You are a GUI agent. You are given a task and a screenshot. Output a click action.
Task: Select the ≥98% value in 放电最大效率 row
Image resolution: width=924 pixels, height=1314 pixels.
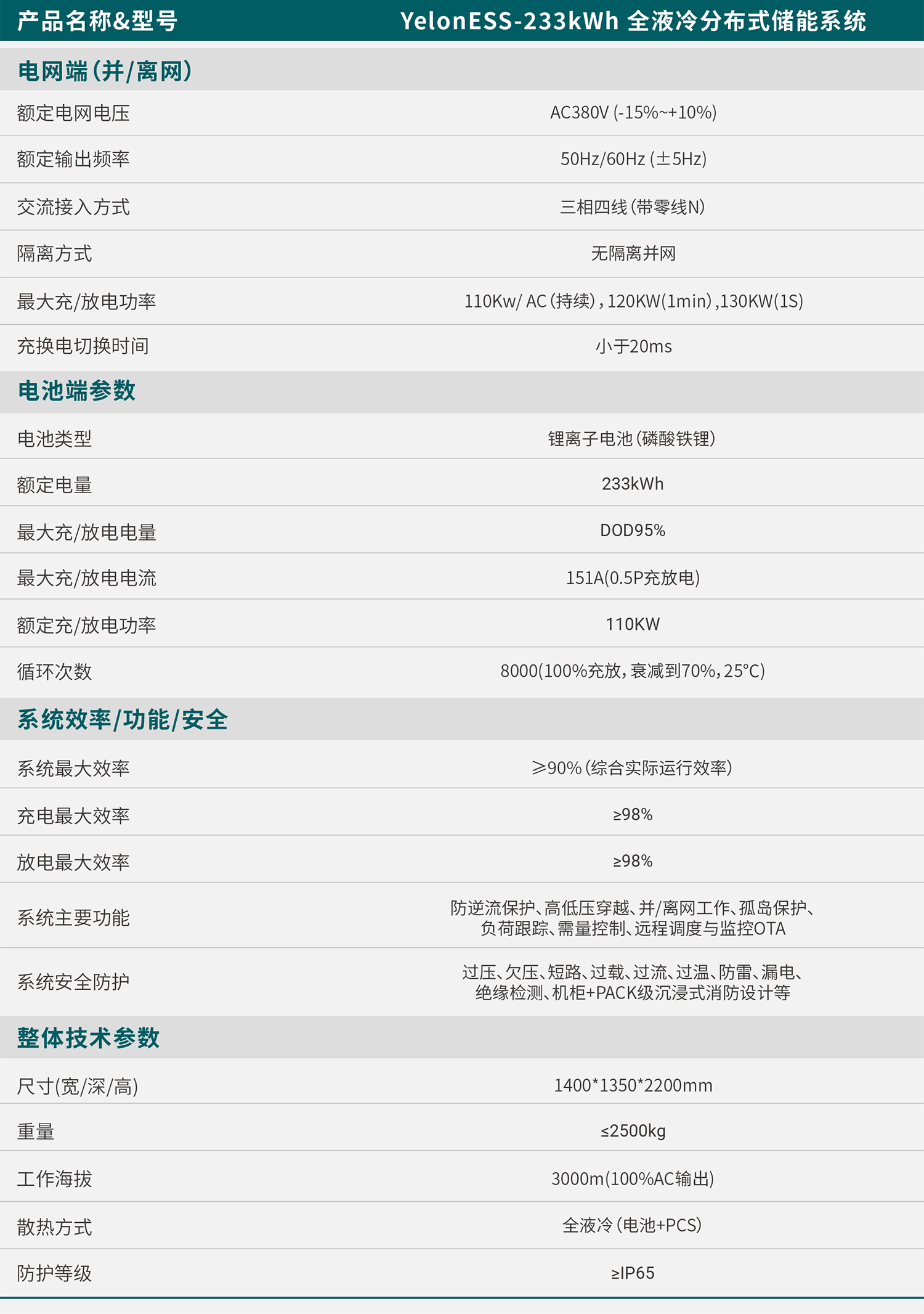(x=633, y=861)
